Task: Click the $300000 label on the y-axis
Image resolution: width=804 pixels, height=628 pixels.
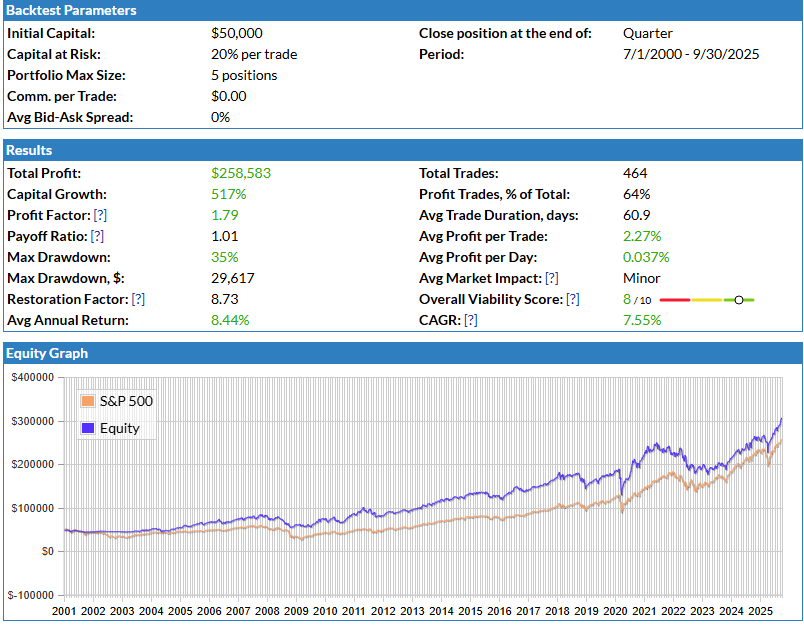Action: (32, 421)
